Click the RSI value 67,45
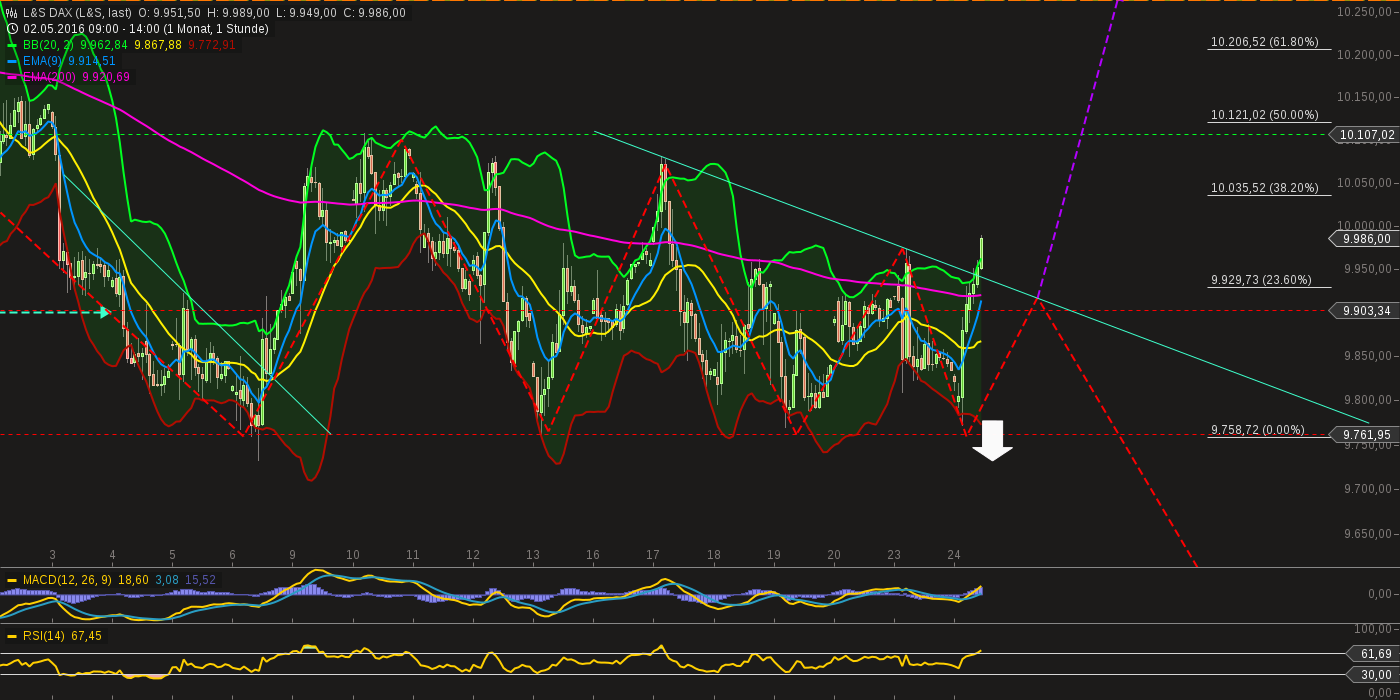Screen dimensions: 1400x700 [86, 636]
